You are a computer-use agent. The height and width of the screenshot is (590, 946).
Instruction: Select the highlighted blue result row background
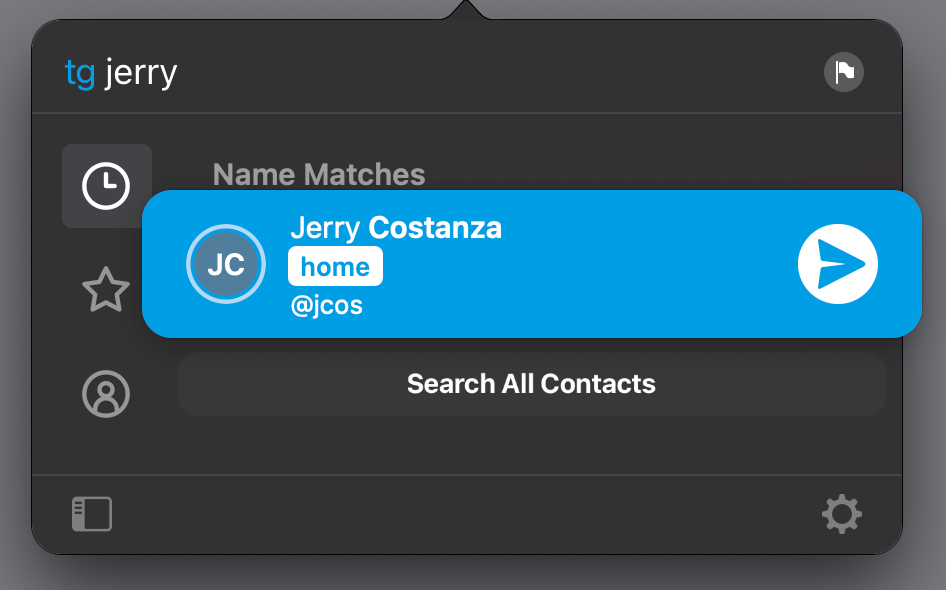532,264
